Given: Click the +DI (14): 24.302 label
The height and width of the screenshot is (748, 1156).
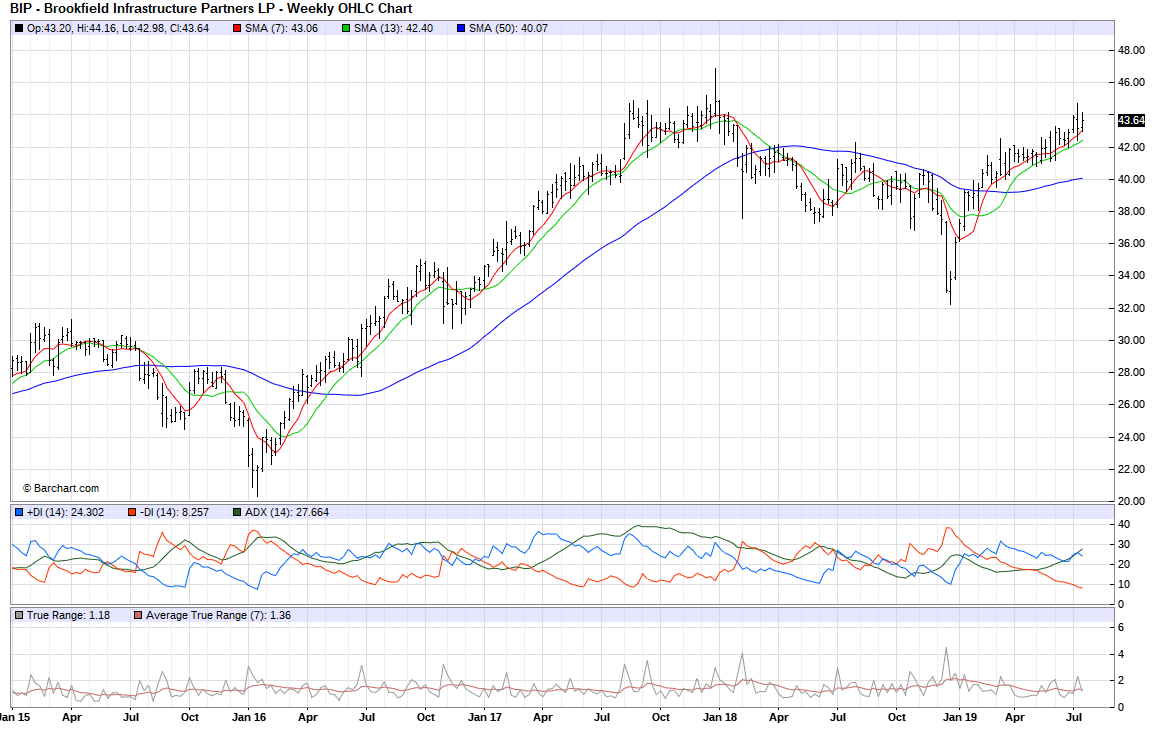Looking at the screenshot, I should pyautogui.click(x=66, y=512).
